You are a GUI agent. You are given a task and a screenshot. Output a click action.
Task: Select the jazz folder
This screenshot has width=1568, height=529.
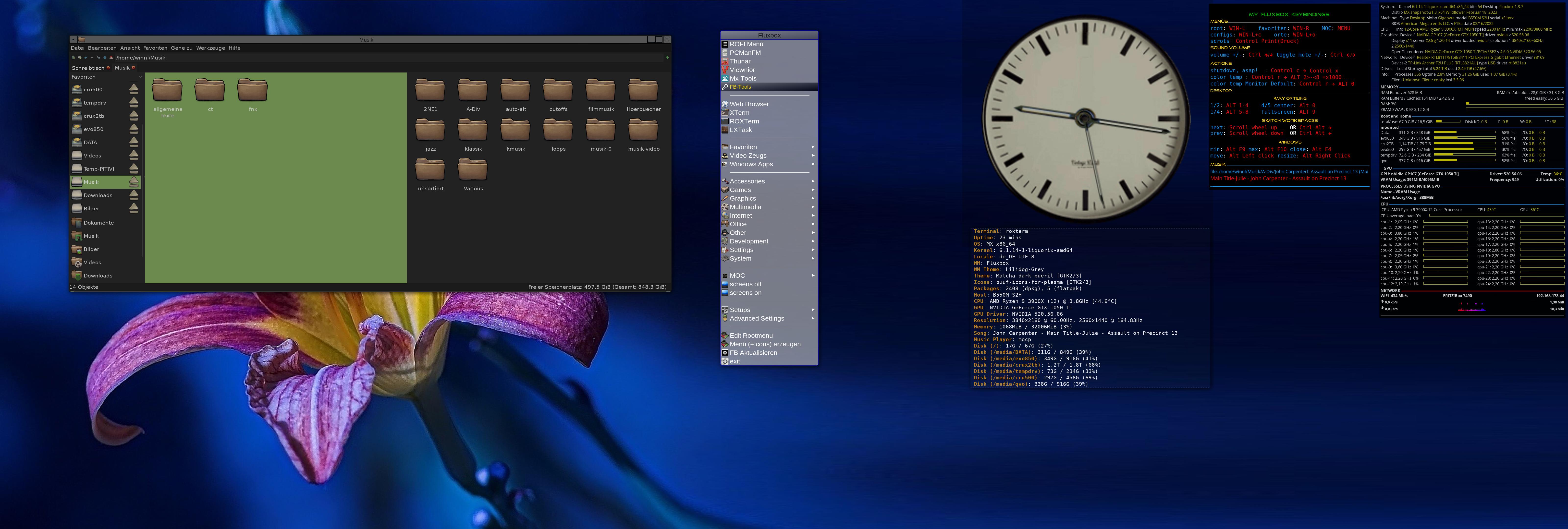(x=430, y=135)
